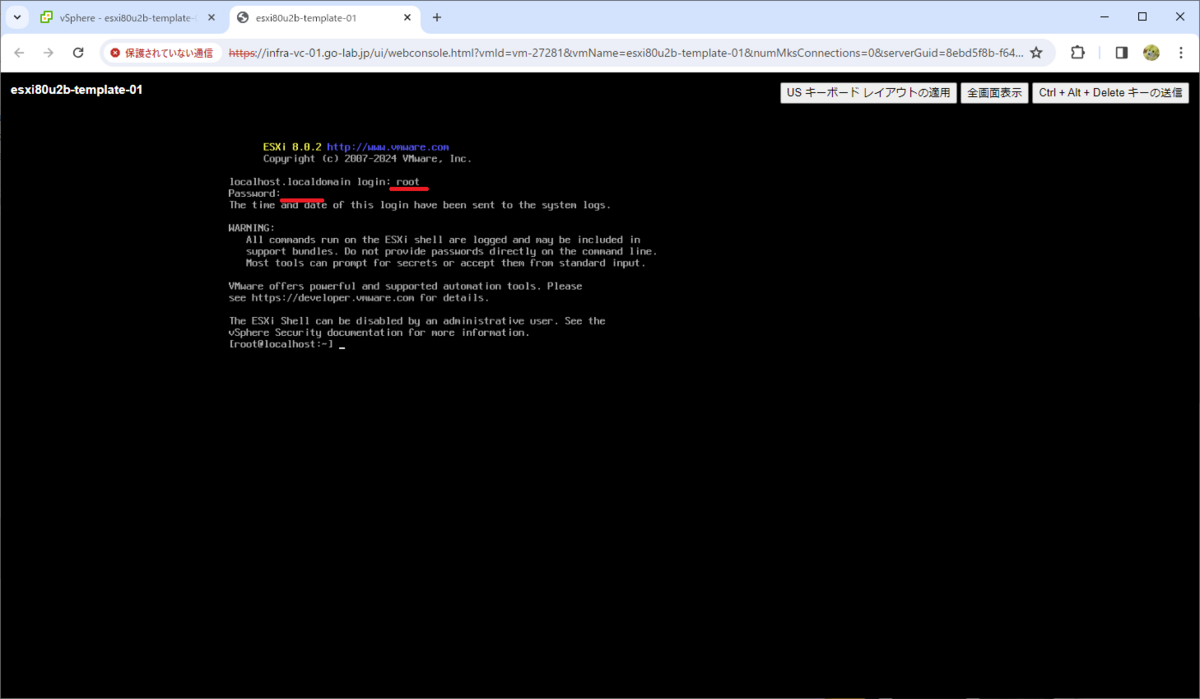Open the Chrome profile avatar
This screenshot has height=699, width=1200.
(x=1151, y=53)
